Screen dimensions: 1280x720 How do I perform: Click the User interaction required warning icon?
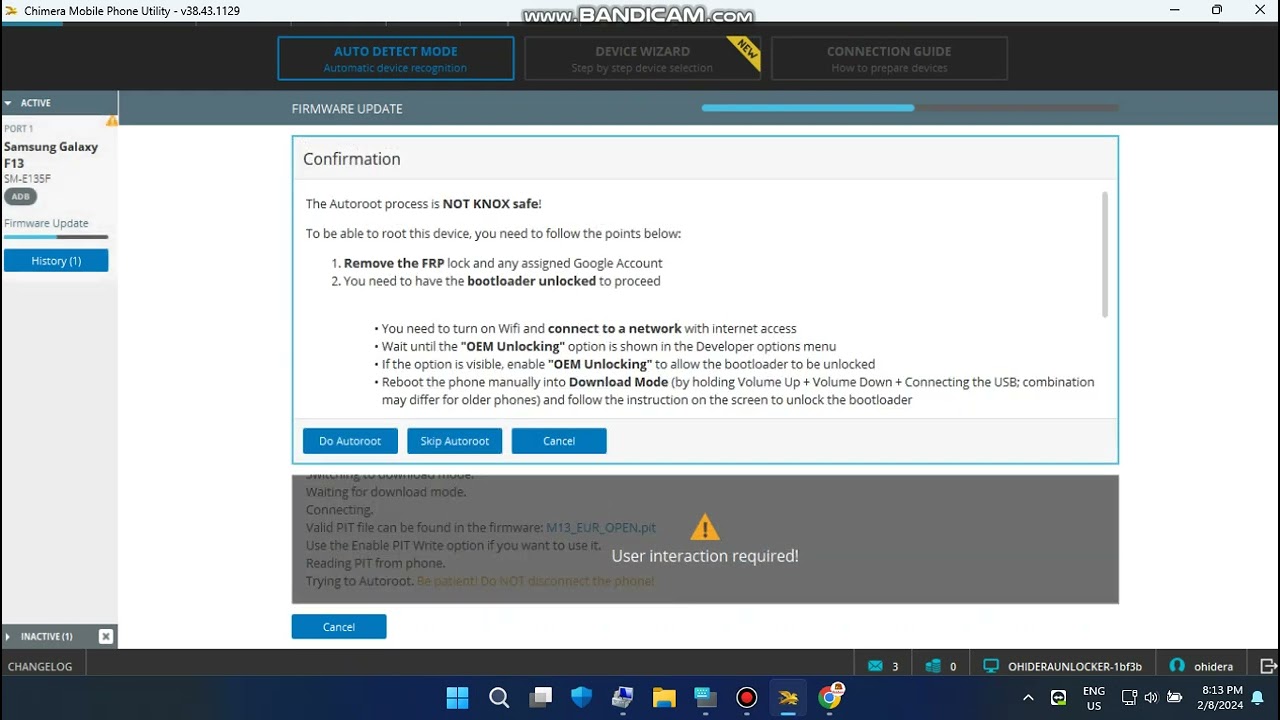[705, 528]
